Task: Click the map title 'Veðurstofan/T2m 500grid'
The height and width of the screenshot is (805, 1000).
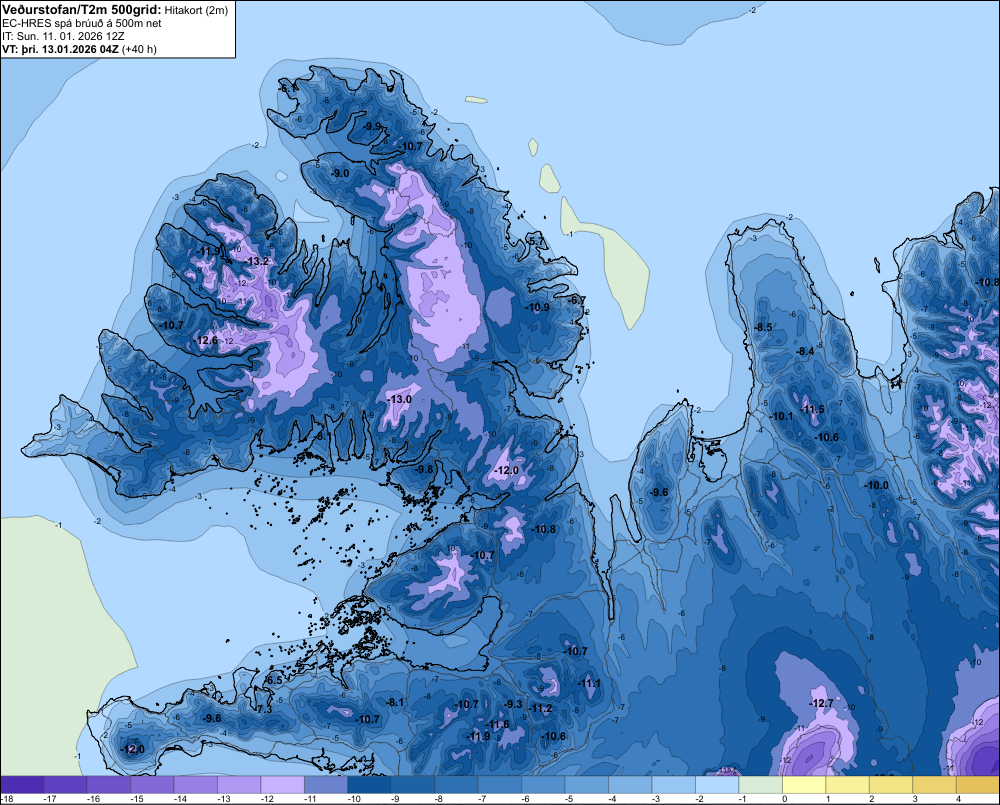Action: click(x=82, y=10)
